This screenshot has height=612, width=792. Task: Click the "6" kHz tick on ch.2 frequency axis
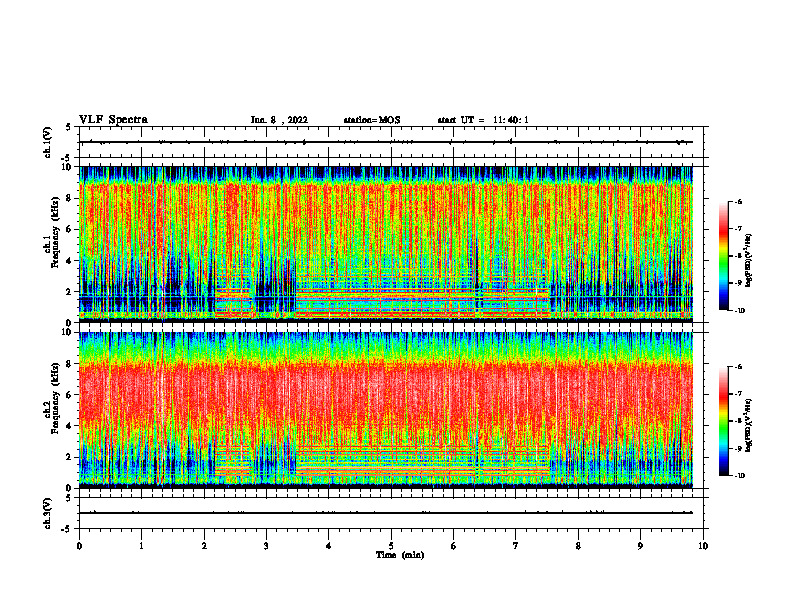coord(69,395)
